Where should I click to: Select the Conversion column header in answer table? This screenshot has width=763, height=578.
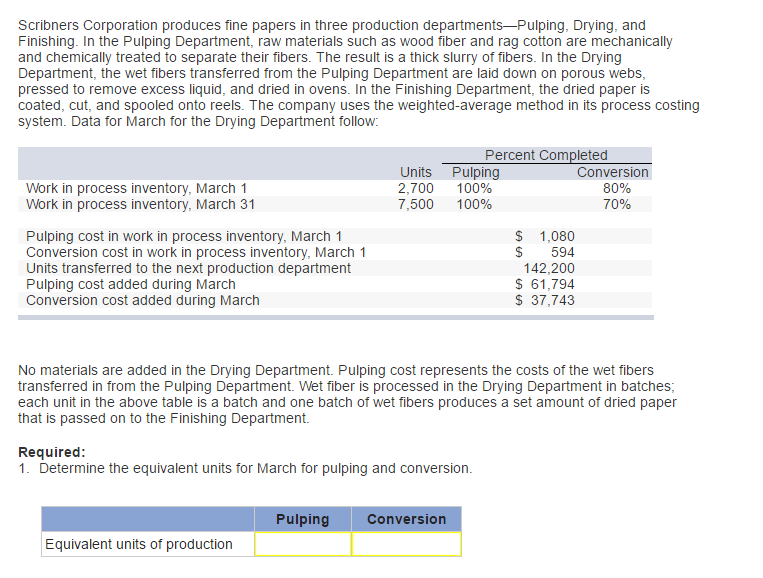point(406,519)
